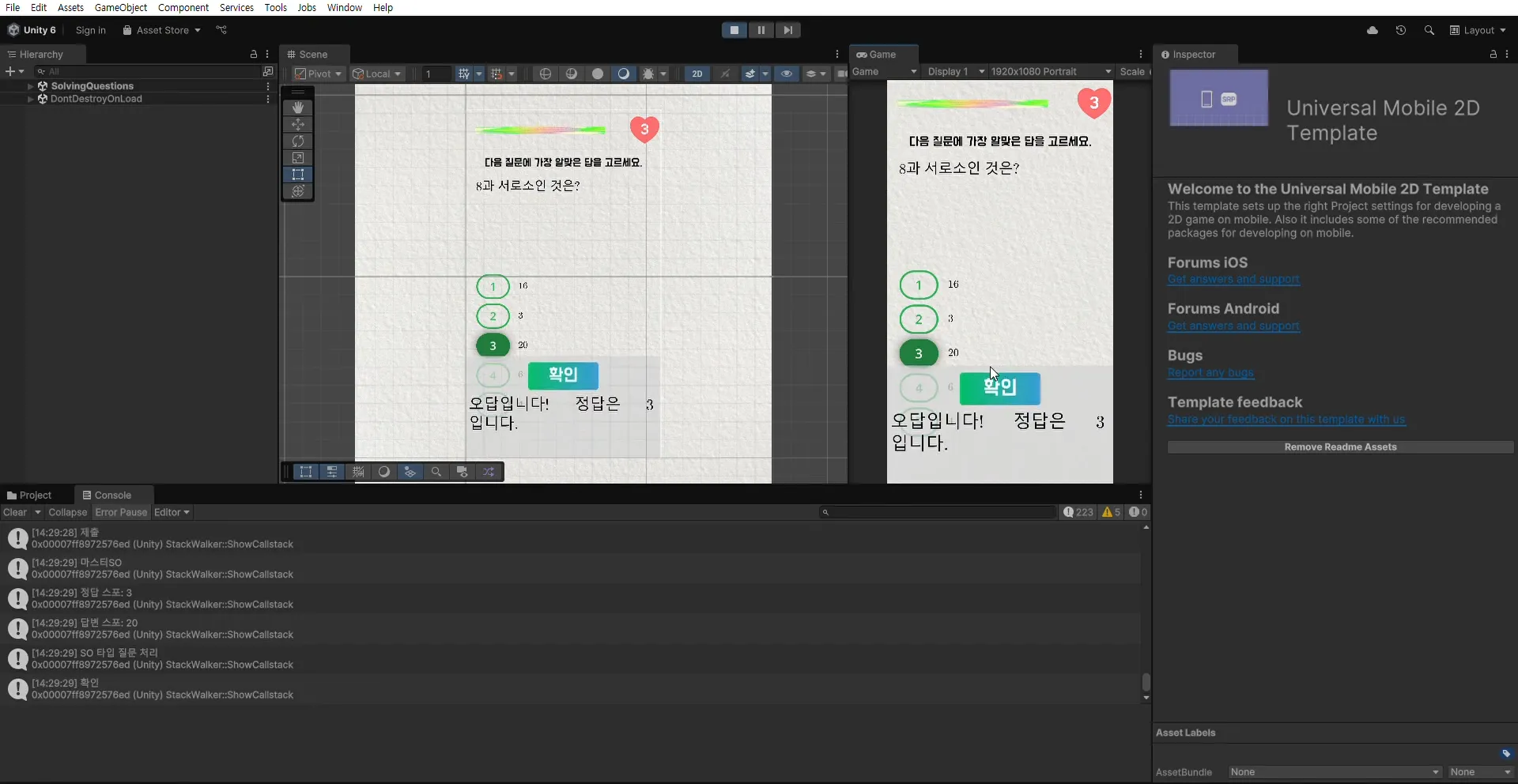Open the Game panel more options menu
The image size is (1518, 784).
1141,54
